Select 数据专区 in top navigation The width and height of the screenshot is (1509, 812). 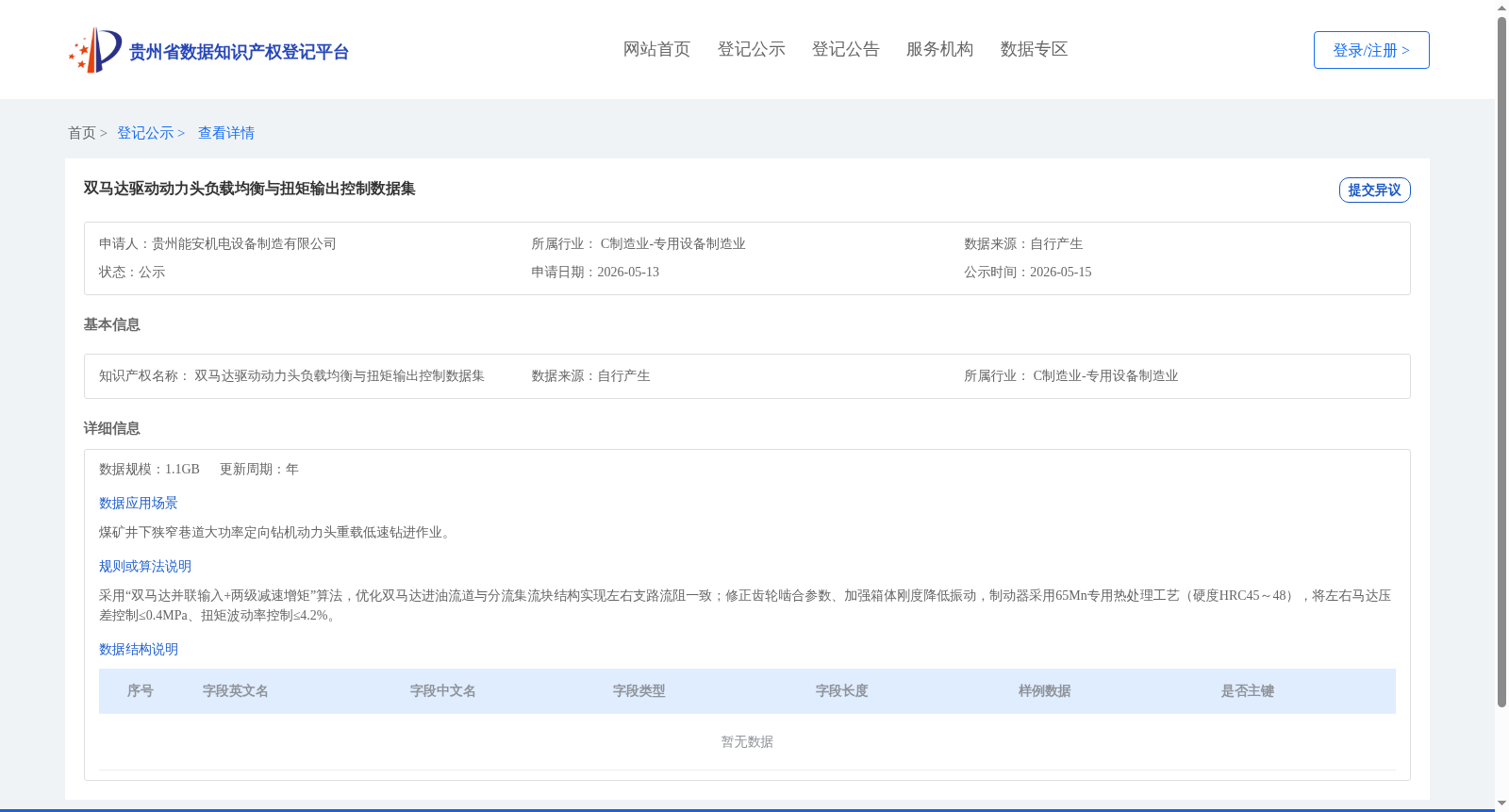[1034, 49]
